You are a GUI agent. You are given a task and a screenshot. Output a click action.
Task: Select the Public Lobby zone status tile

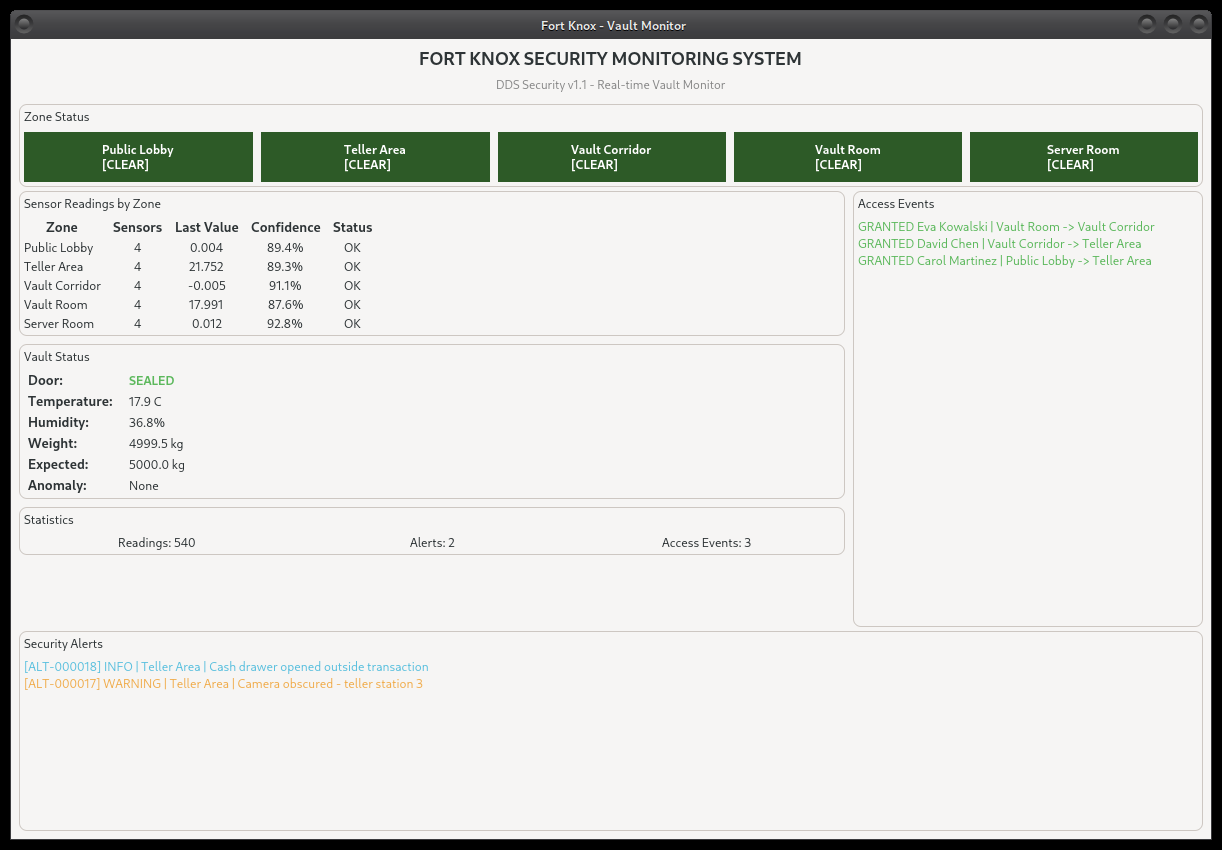click(x=138, y=157)
